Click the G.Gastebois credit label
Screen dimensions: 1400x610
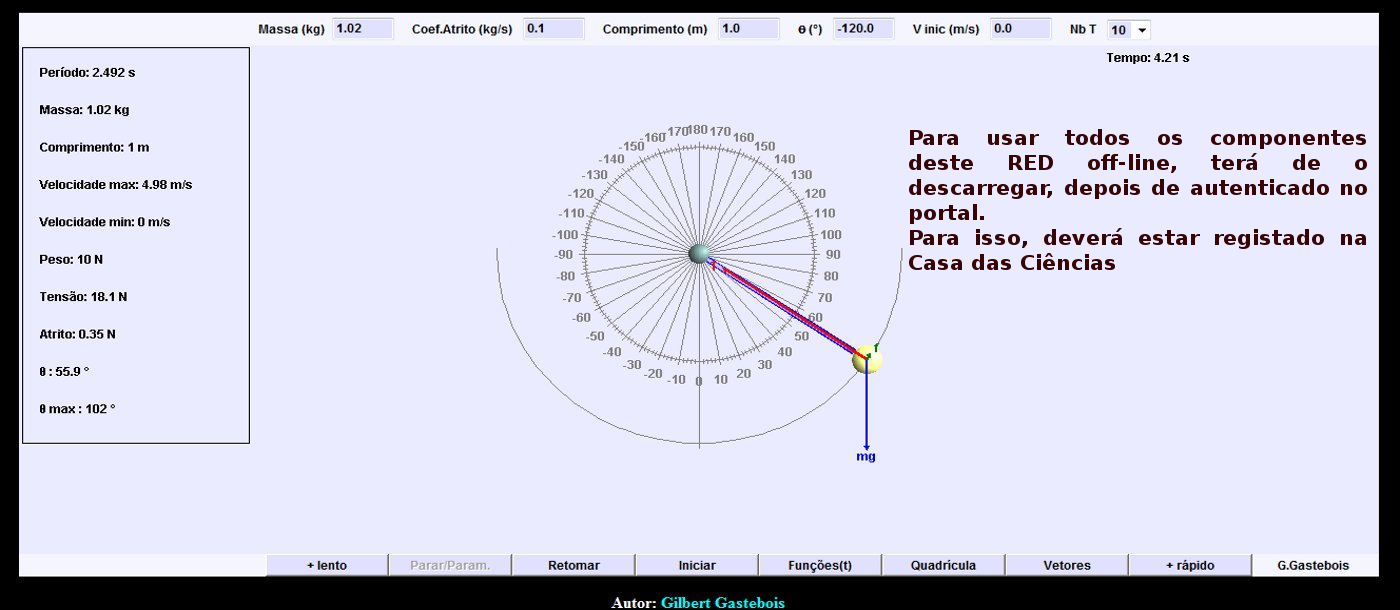[1313, 565]
